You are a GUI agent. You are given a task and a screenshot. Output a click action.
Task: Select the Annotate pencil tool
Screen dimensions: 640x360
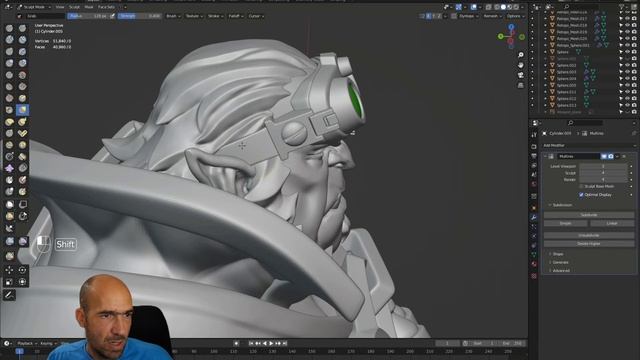coord(9,295)
